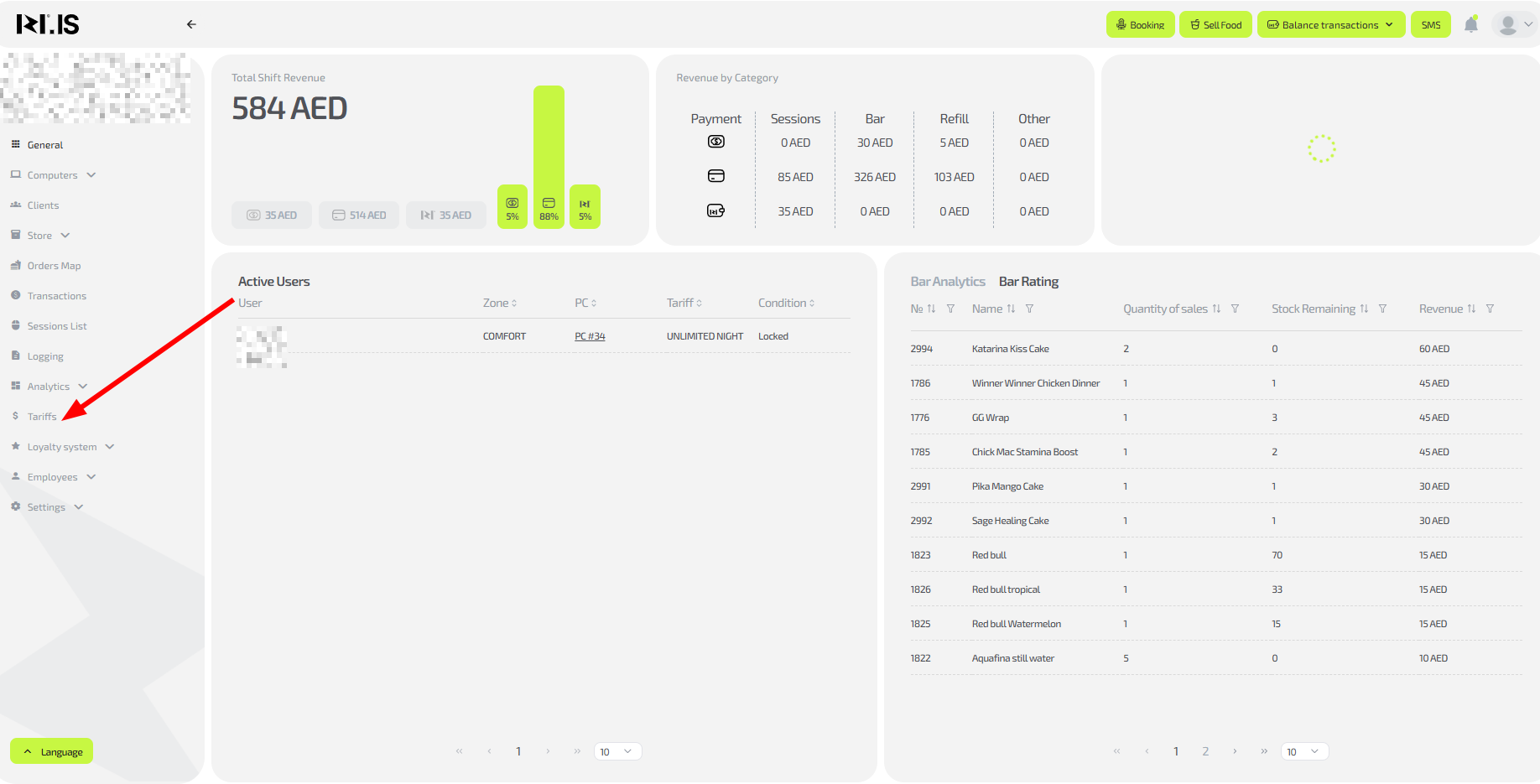Sort Bar Rating by Quantity of sales
The width and height of the screenshot is (1540, 784).
coord(1216,309)
